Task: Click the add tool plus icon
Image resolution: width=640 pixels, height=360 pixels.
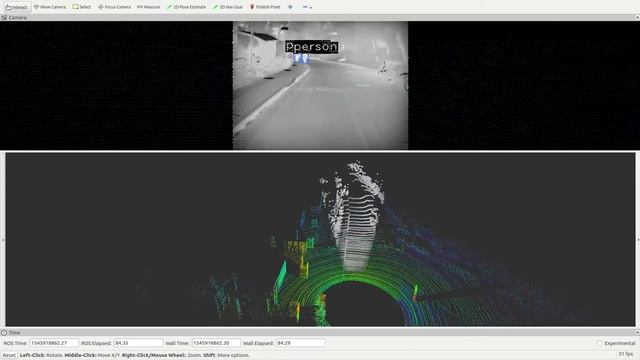Action: click(290, 7)
